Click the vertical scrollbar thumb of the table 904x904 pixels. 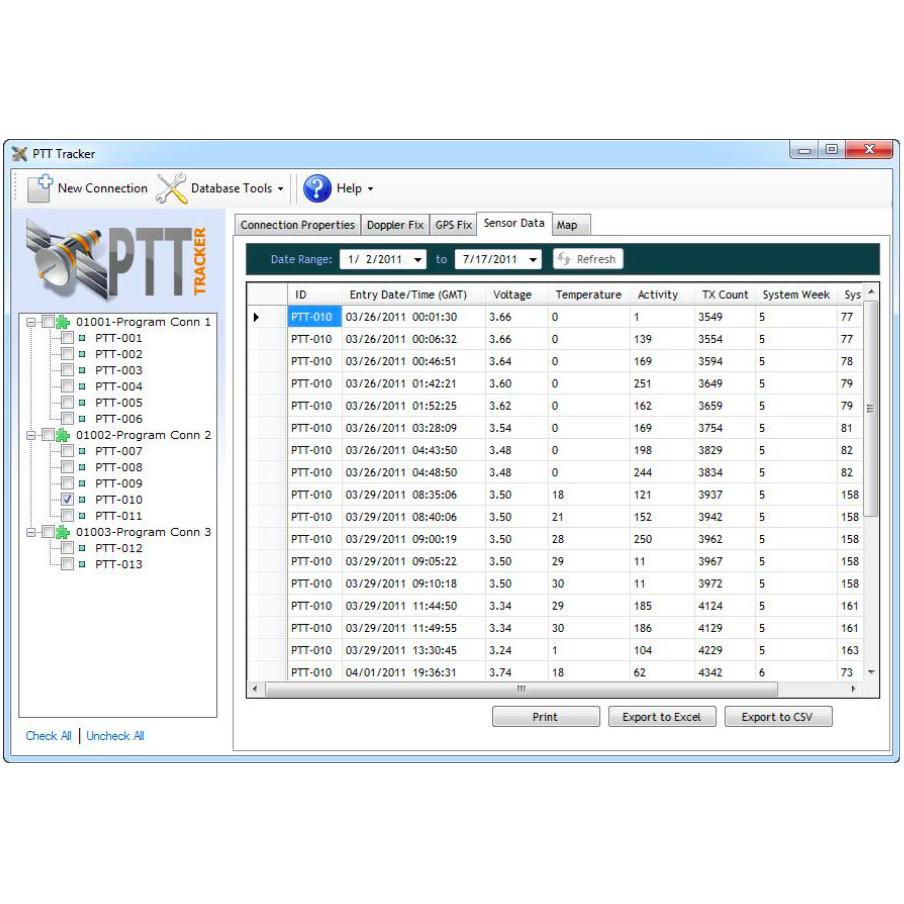(x=871, y=408)
